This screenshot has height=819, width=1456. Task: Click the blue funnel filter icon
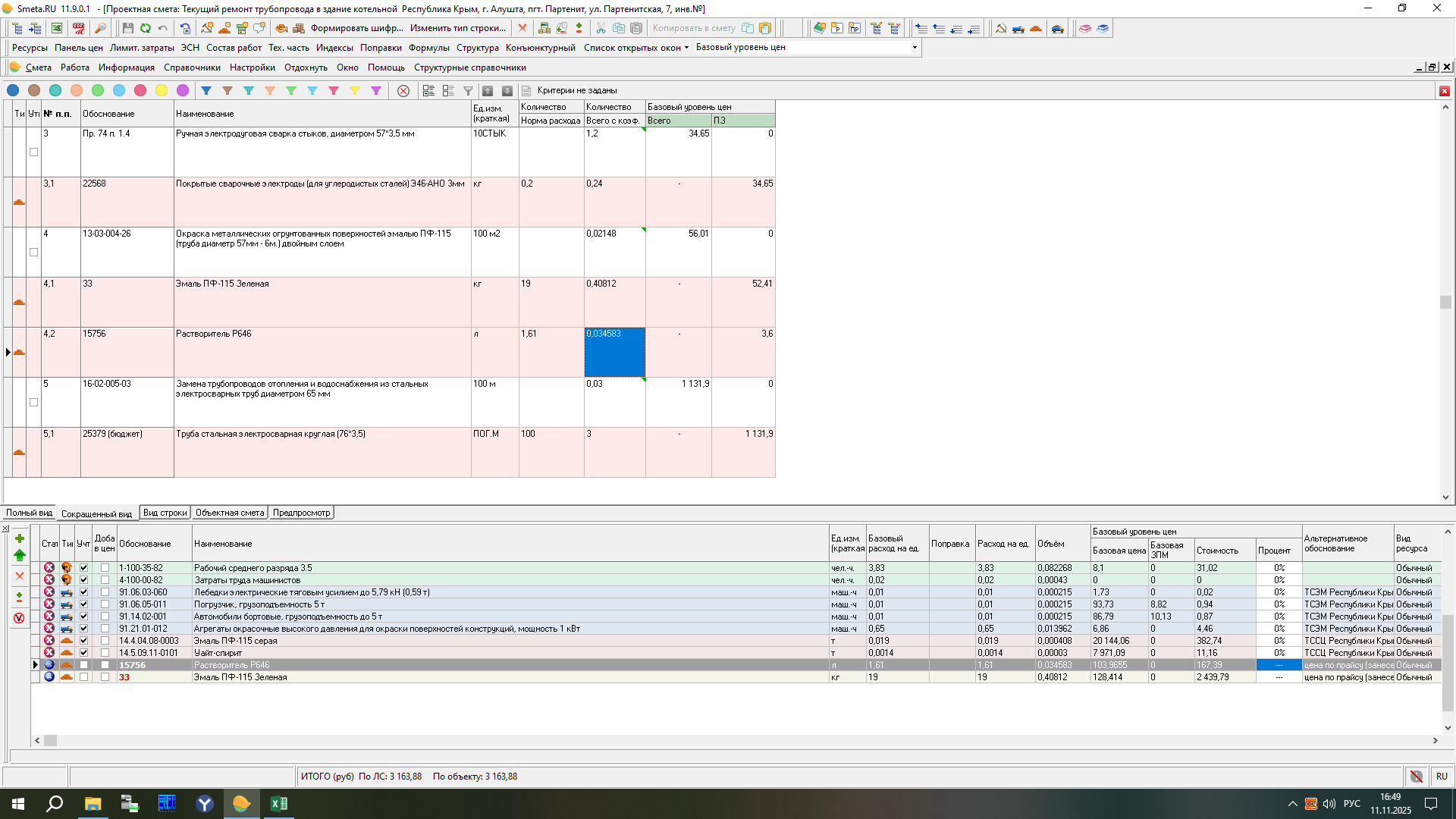[x=206, y=90]
